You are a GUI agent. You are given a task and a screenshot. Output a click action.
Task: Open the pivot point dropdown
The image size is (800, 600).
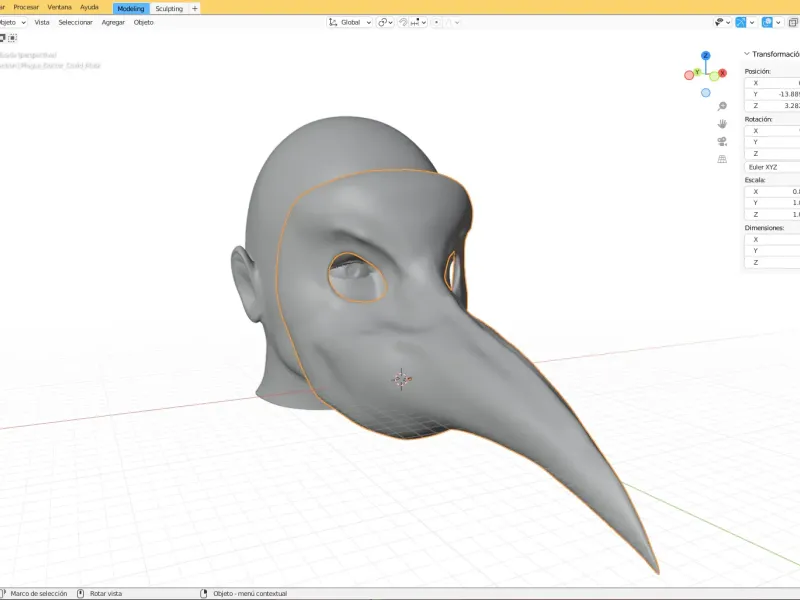[385, 22]
